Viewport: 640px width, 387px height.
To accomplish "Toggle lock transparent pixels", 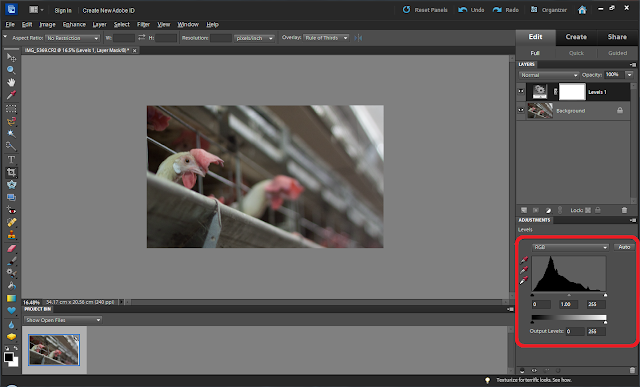I will coord(588,210).
